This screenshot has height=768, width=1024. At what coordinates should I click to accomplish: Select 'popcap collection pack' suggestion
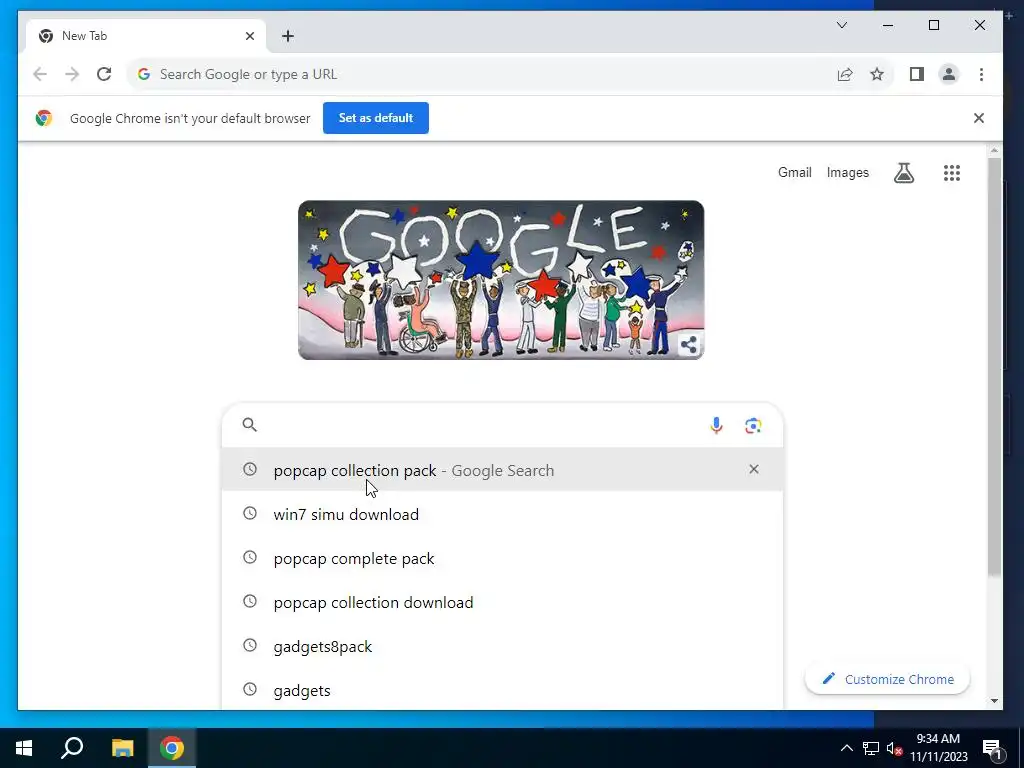502,470
